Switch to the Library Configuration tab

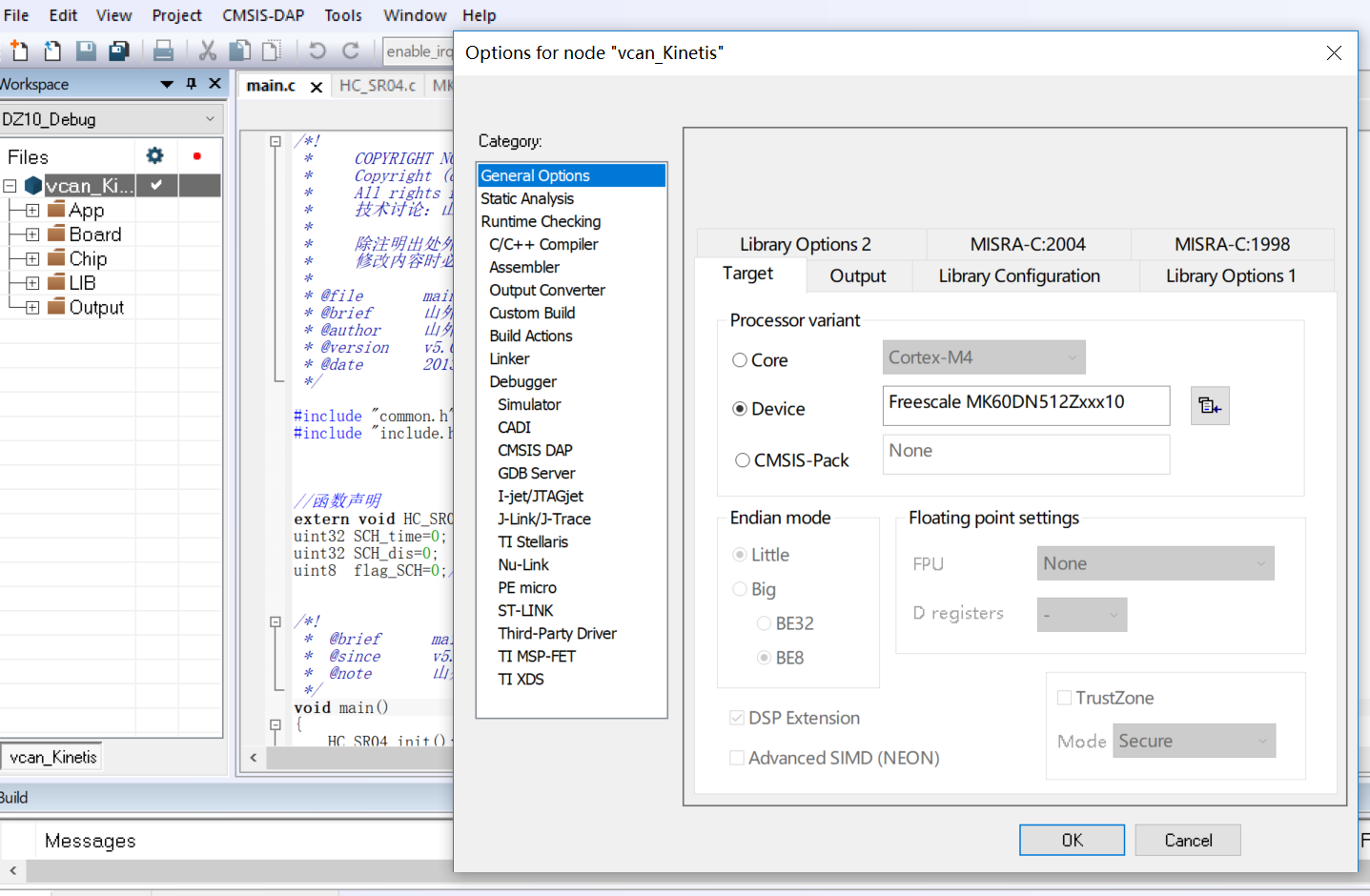(x=1019, y=275)
